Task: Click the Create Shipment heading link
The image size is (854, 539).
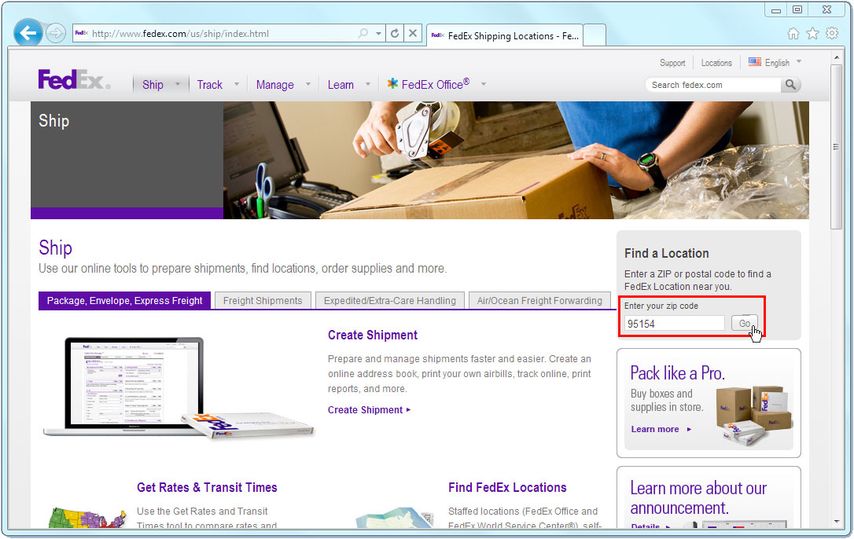Action: [373, 335]
